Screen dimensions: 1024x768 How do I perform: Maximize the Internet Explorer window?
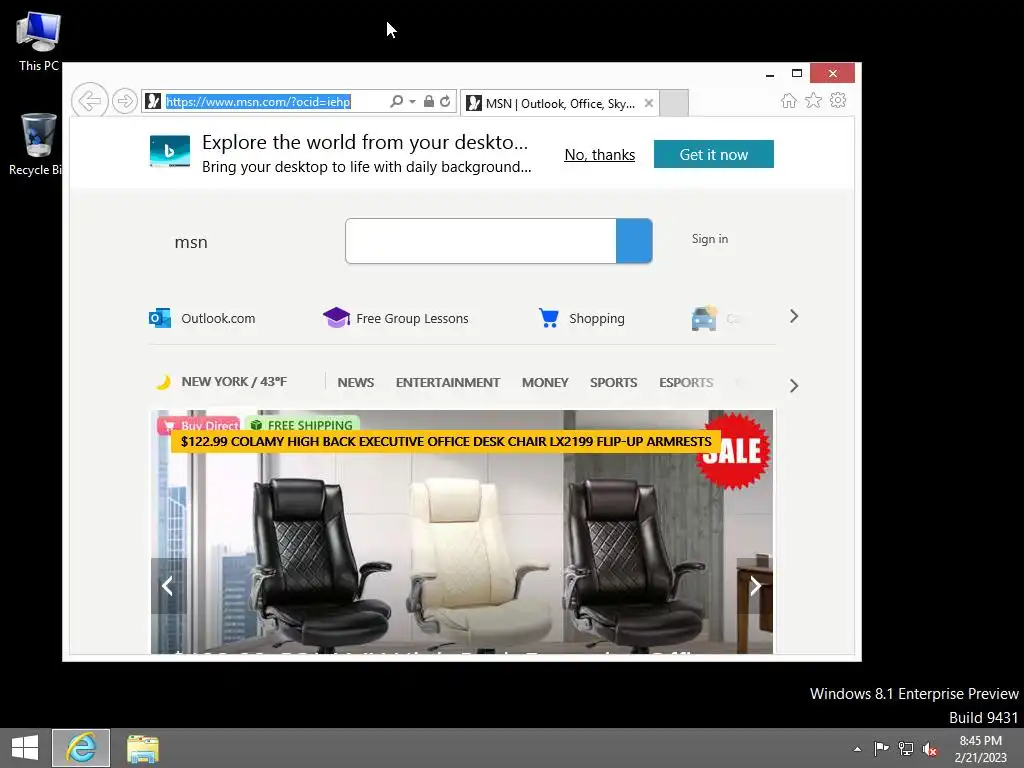click(x=797, y=73)
